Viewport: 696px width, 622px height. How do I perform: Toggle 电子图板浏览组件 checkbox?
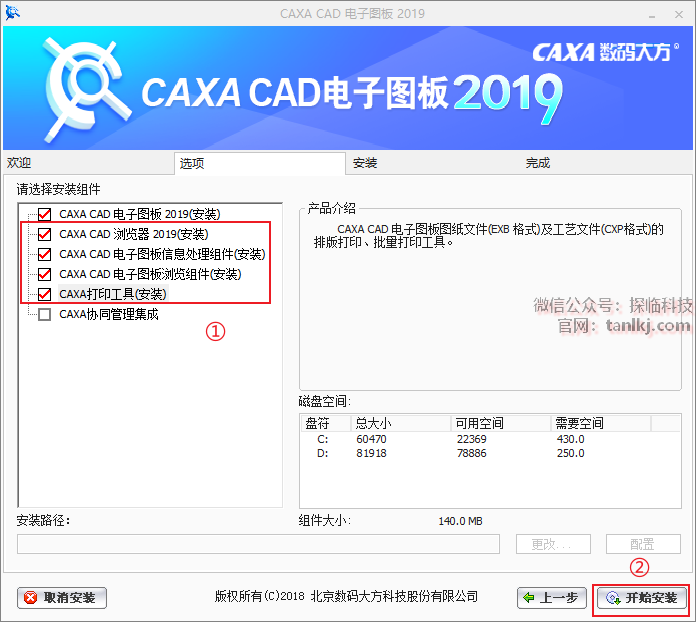point(44,274)
